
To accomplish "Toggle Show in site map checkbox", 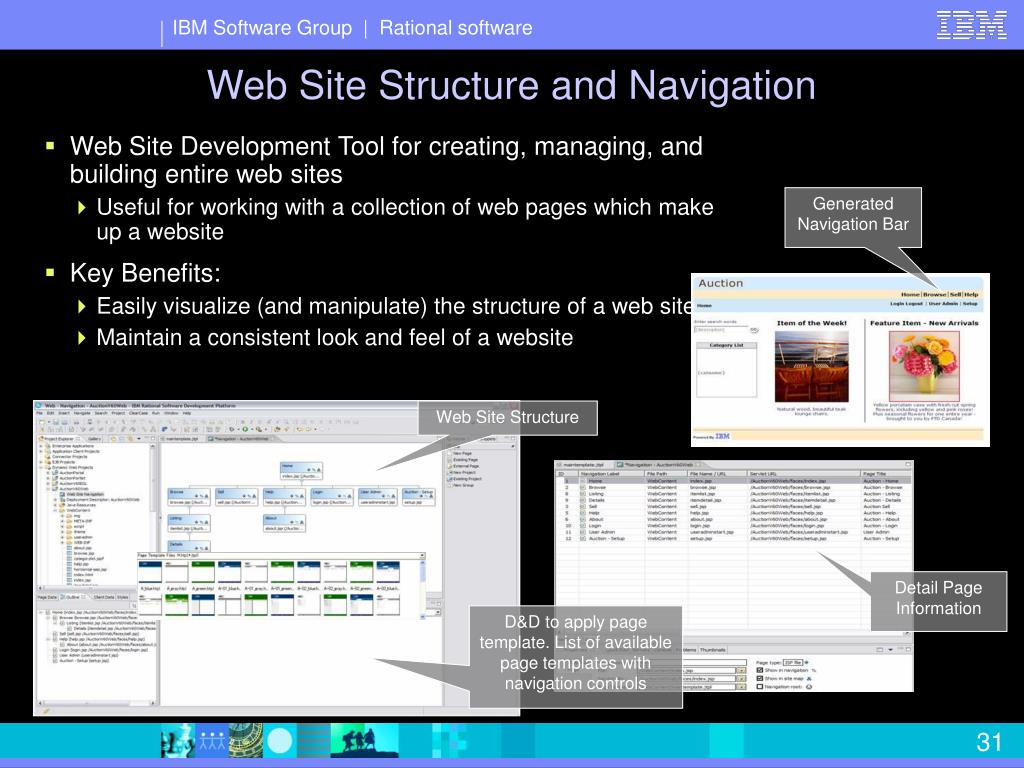I will (x=760, y=679).
